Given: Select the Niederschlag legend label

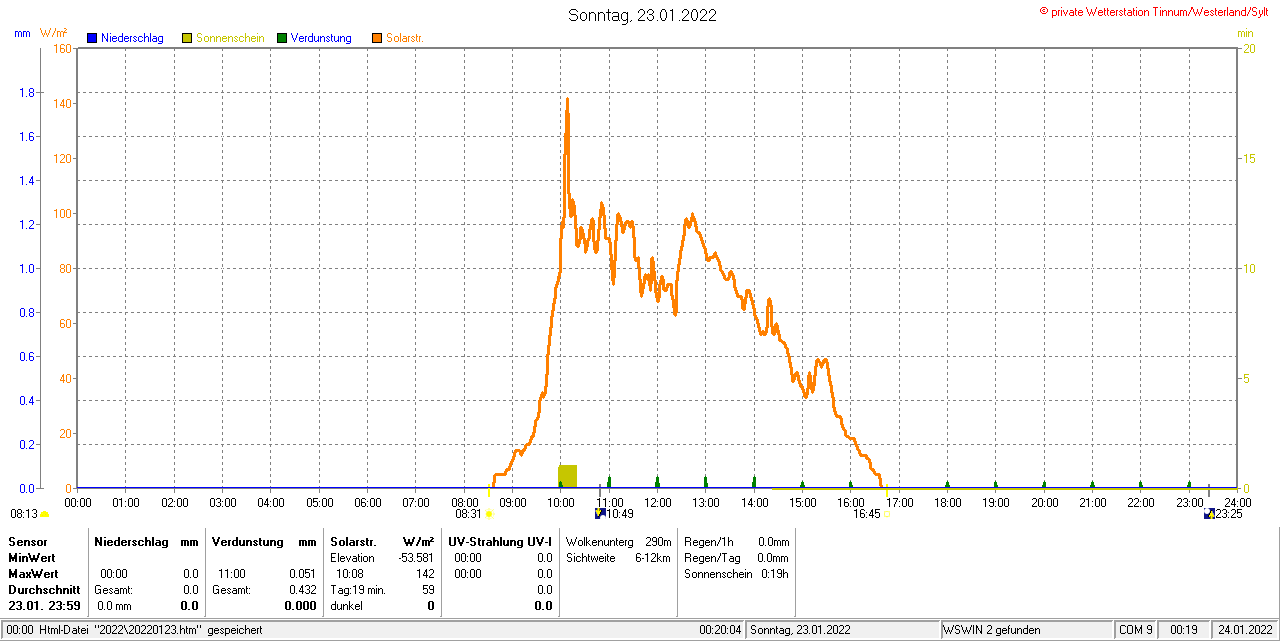Looking at the screenshot, I should coord(132,38).
